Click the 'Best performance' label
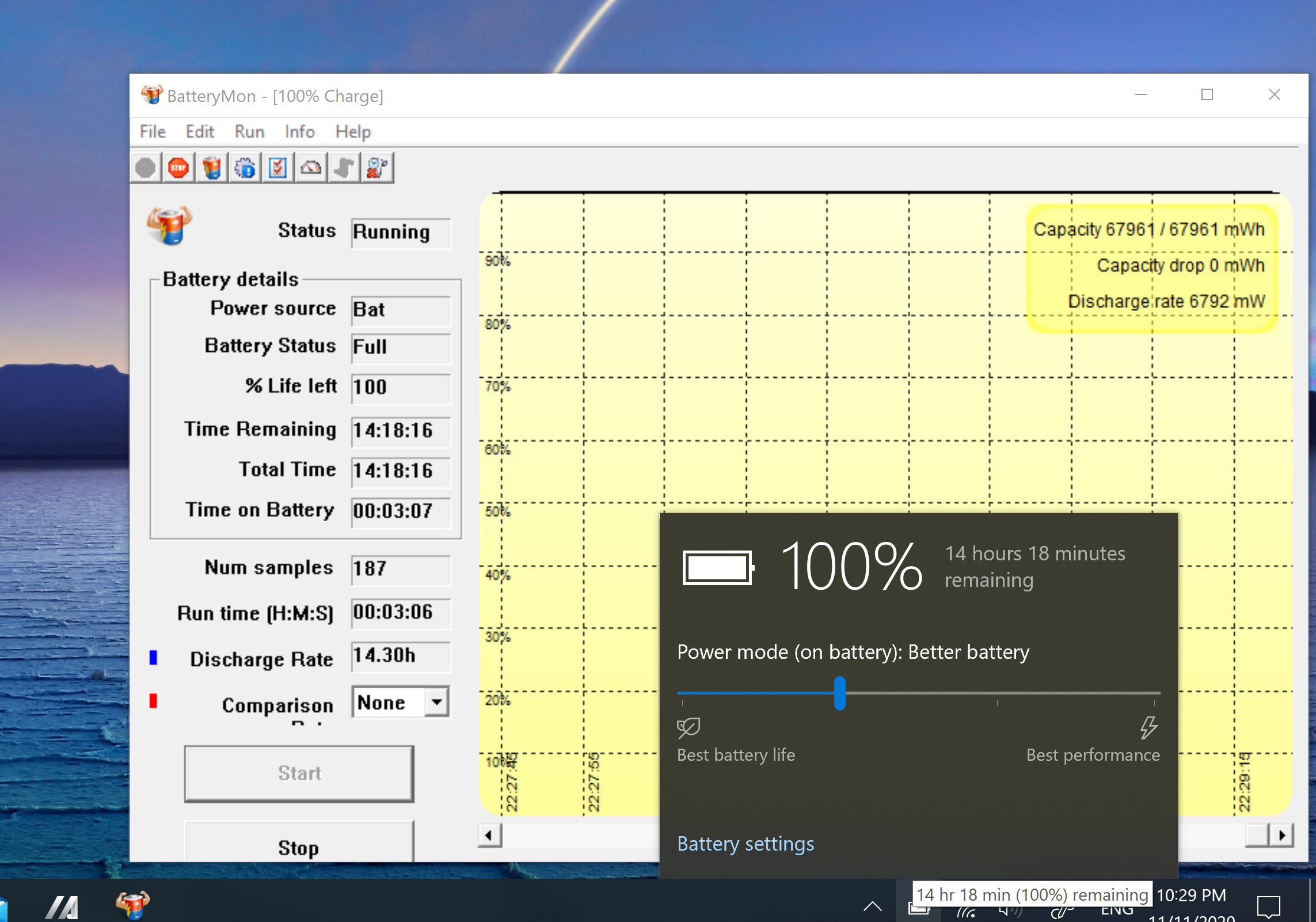Viewport: 1316px width, 922px height. click(1093, 755)
